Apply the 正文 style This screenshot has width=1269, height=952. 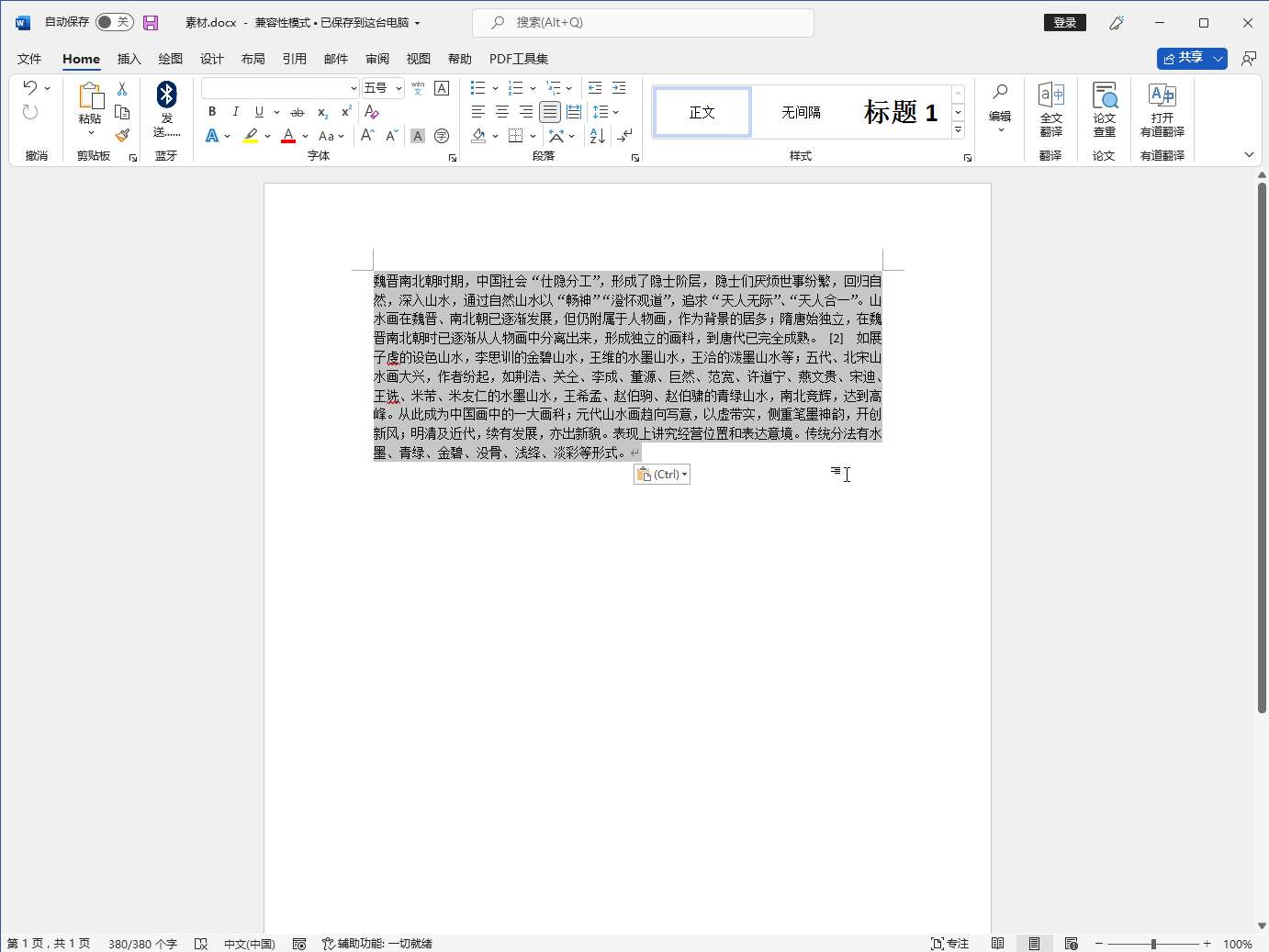click(702, 112)
